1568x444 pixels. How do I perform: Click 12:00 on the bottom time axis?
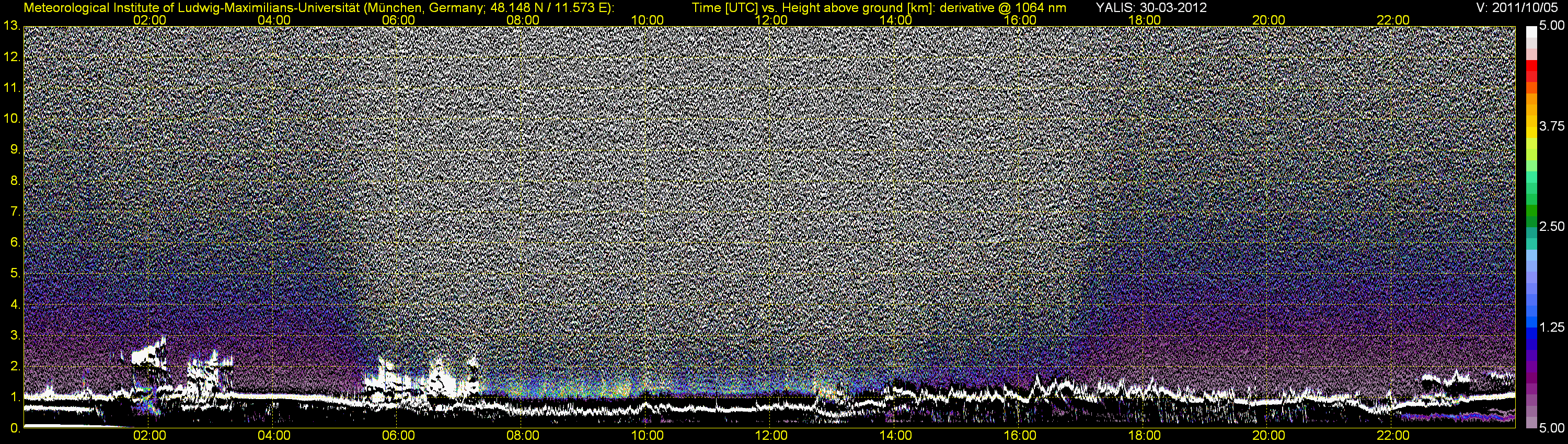[771, 436]
